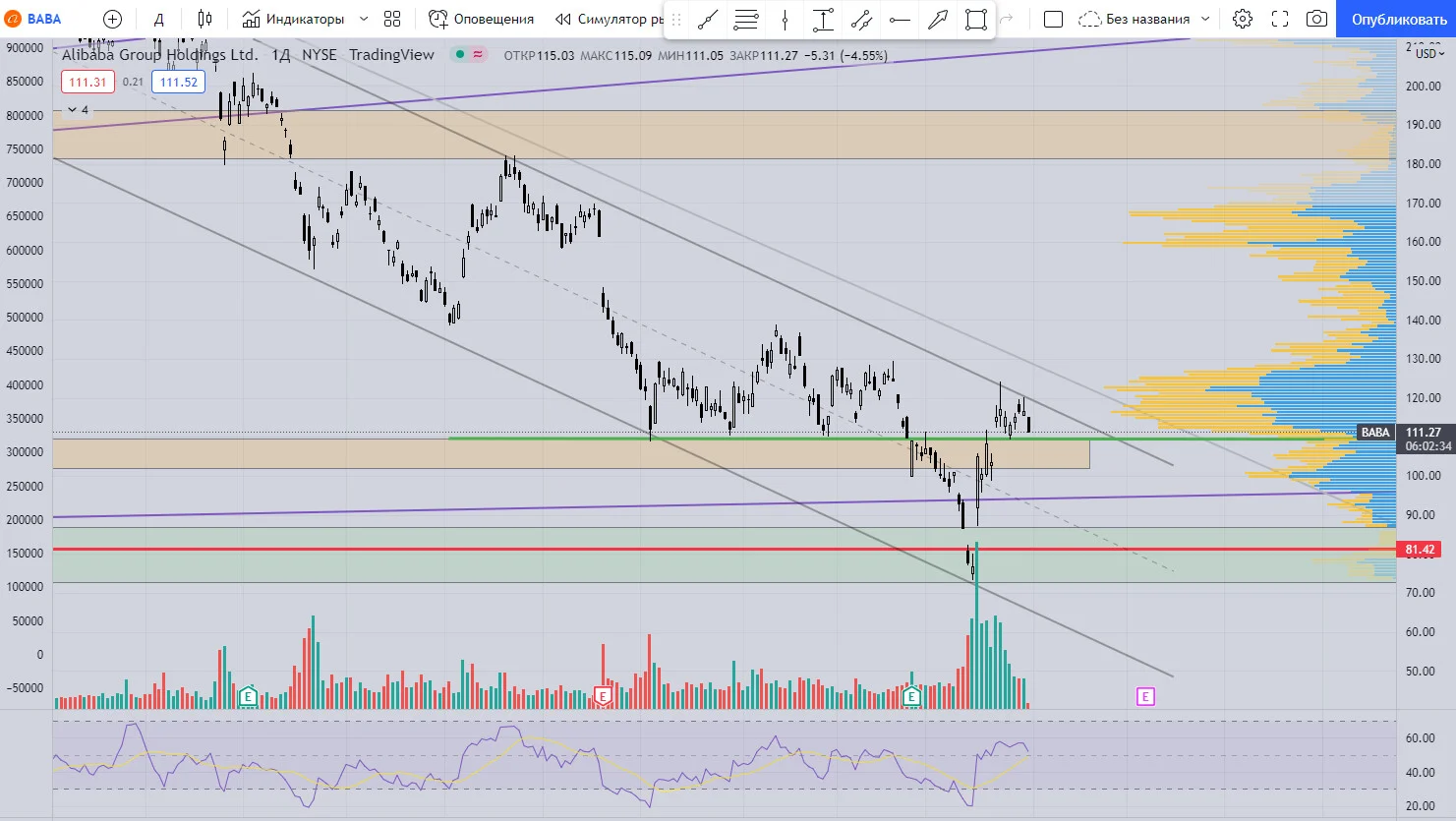The height and width of the screenshot is (821, 1456).
Task: Open the BABA symbol search
Action: tap(33, 19)
